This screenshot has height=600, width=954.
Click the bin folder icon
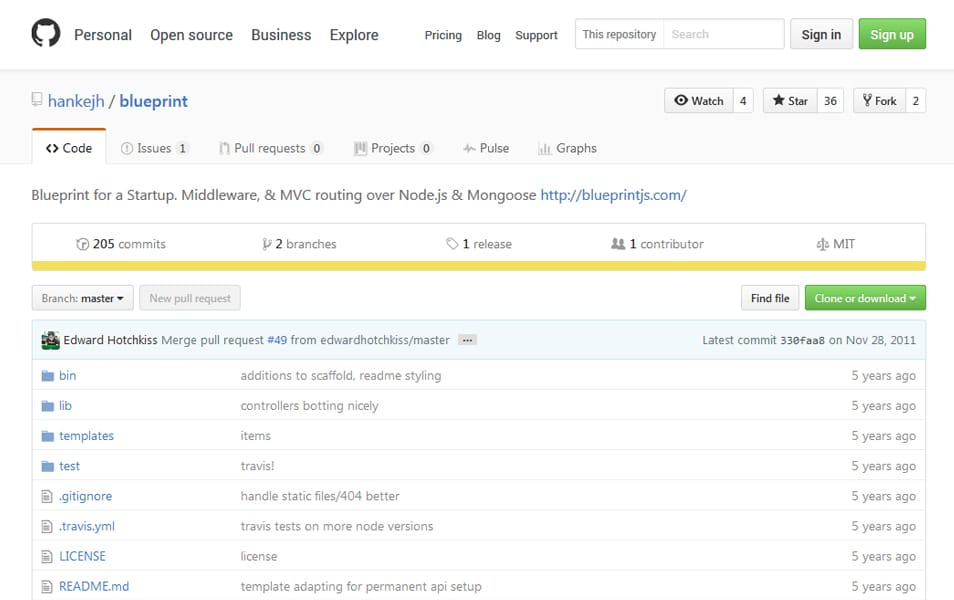coord(47,376)
